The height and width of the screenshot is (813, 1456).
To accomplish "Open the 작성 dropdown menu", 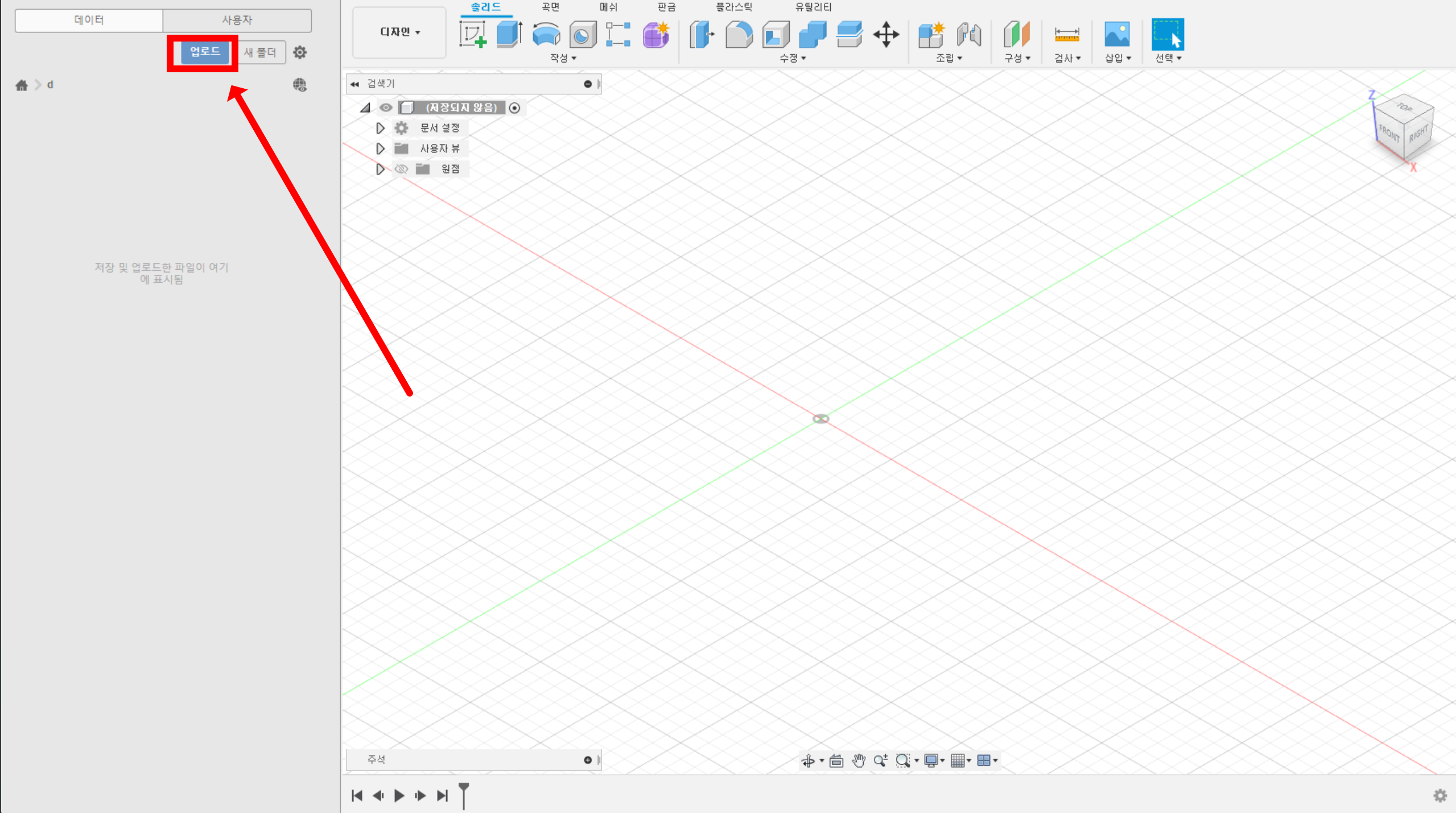I will (x=563, y=58).
